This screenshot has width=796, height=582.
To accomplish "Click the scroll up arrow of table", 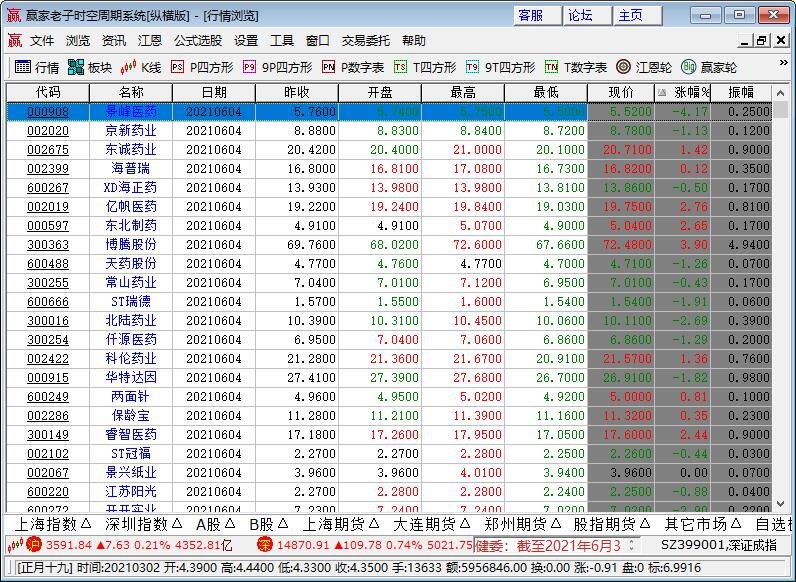I will 780,93.
